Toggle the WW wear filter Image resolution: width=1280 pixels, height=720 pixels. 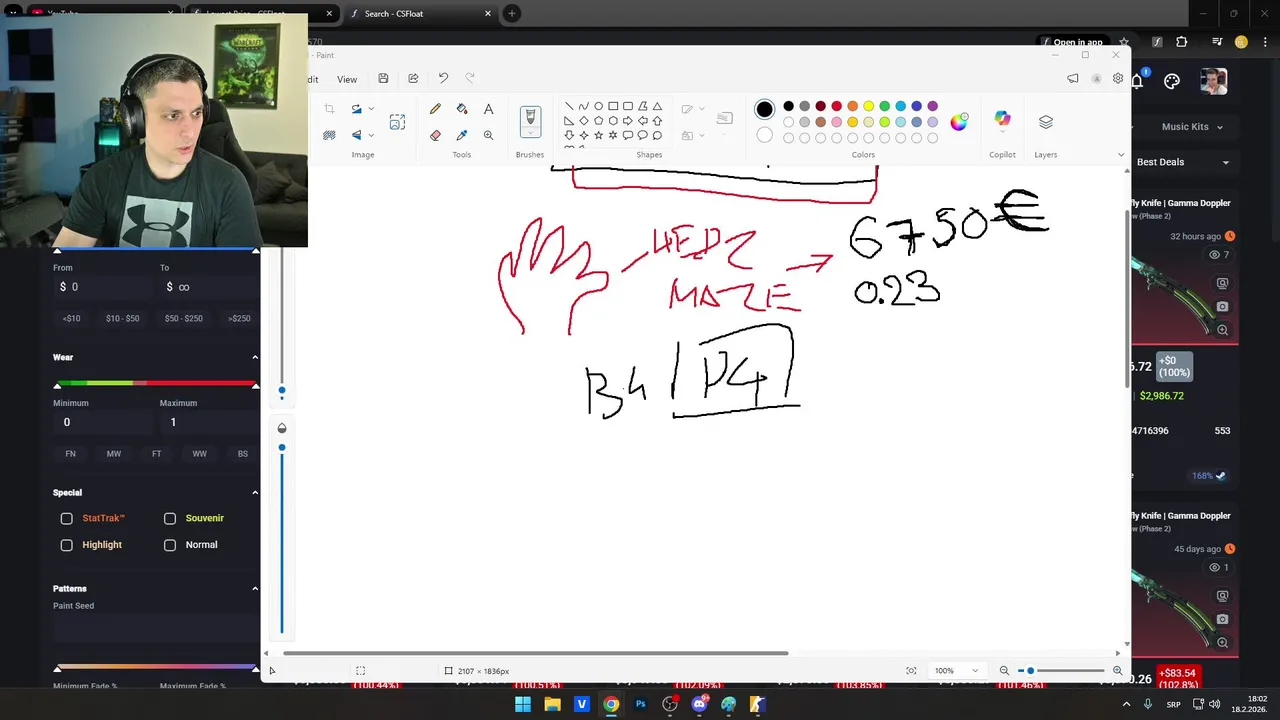[200, 454]
